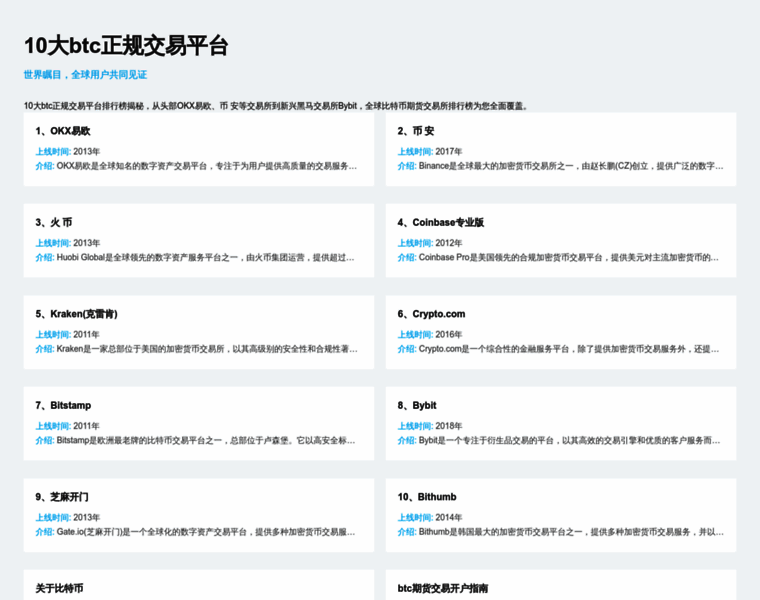The height and width of the screenshot is (600, 760).
Task: Click the Coinbase Pro introduction text
Action: 569,257
